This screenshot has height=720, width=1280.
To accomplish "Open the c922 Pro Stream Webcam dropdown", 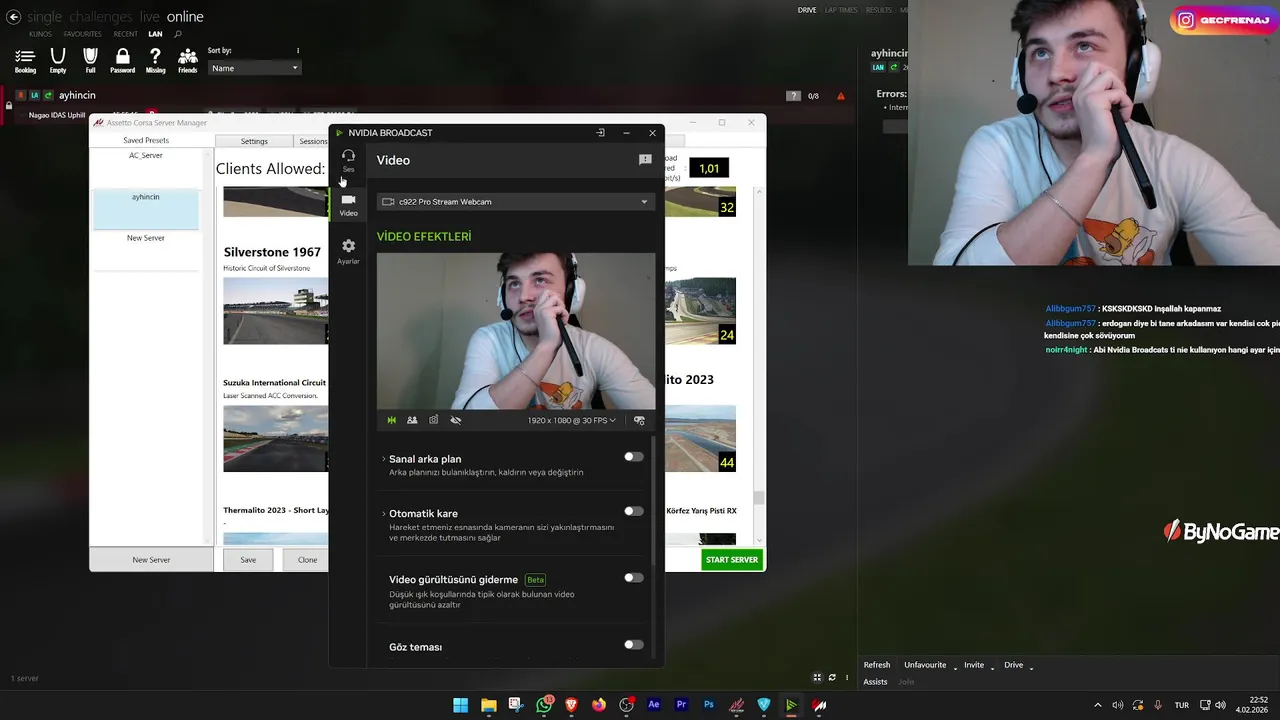I will coord(516,202).
